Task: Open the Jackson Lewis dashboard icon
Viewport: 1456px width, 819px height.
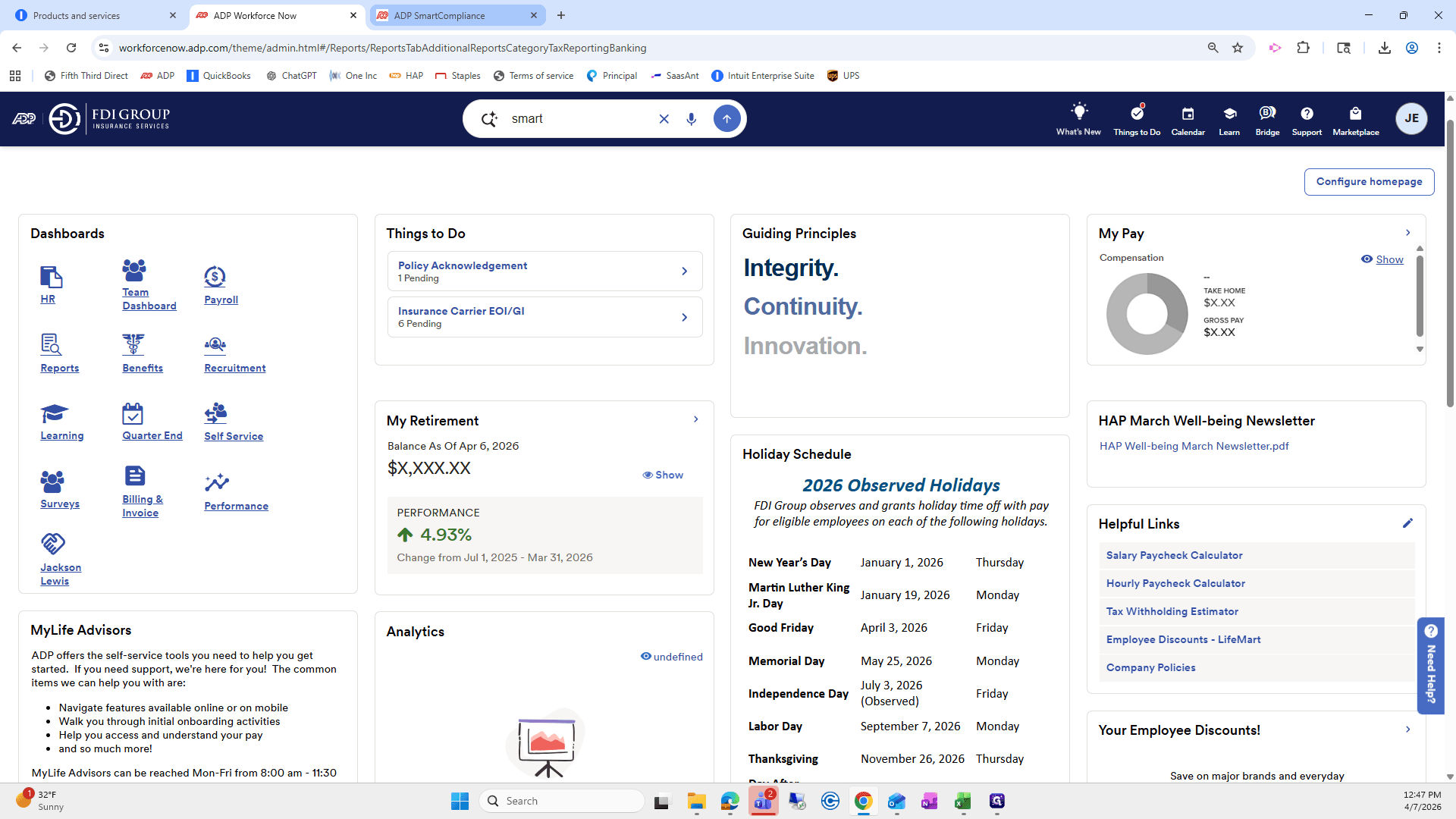Action: [x=52, y=544]
